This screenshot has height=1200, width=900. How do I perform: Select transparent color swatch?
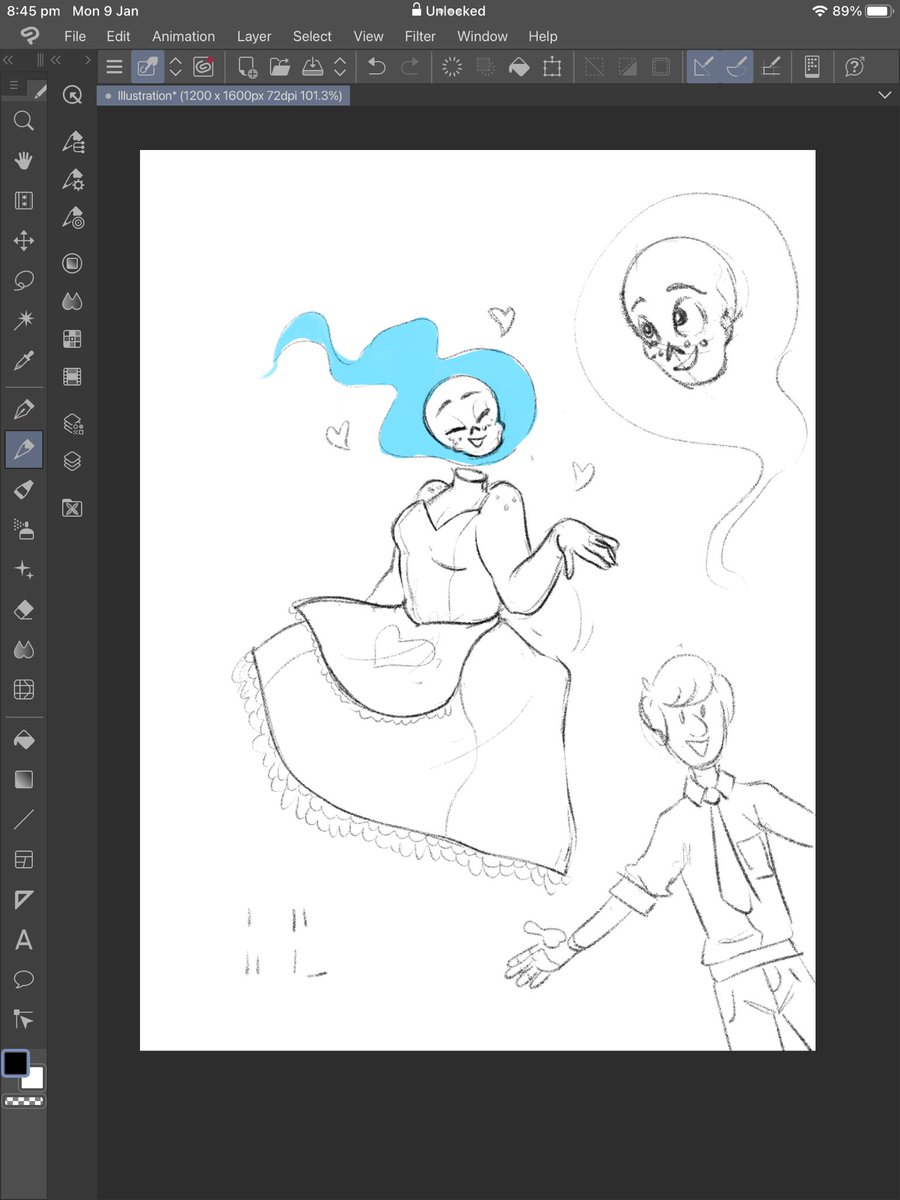click(x=24, y=1101)
